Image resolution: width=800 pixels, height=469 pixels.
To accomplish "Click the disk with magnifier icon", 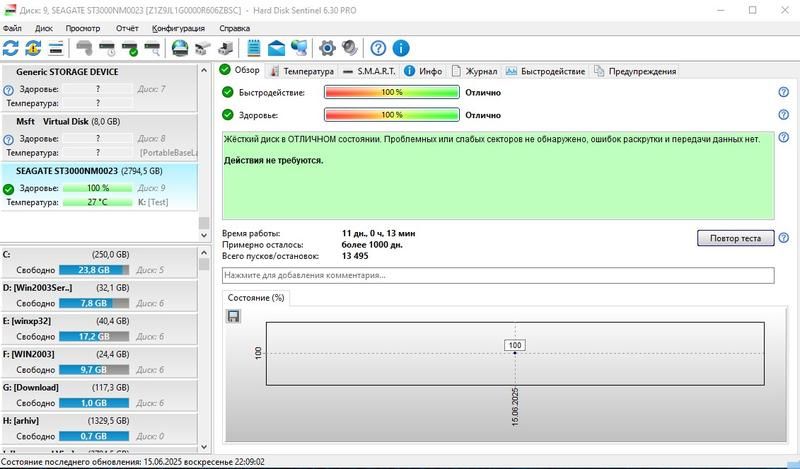I will coord(153,48).
